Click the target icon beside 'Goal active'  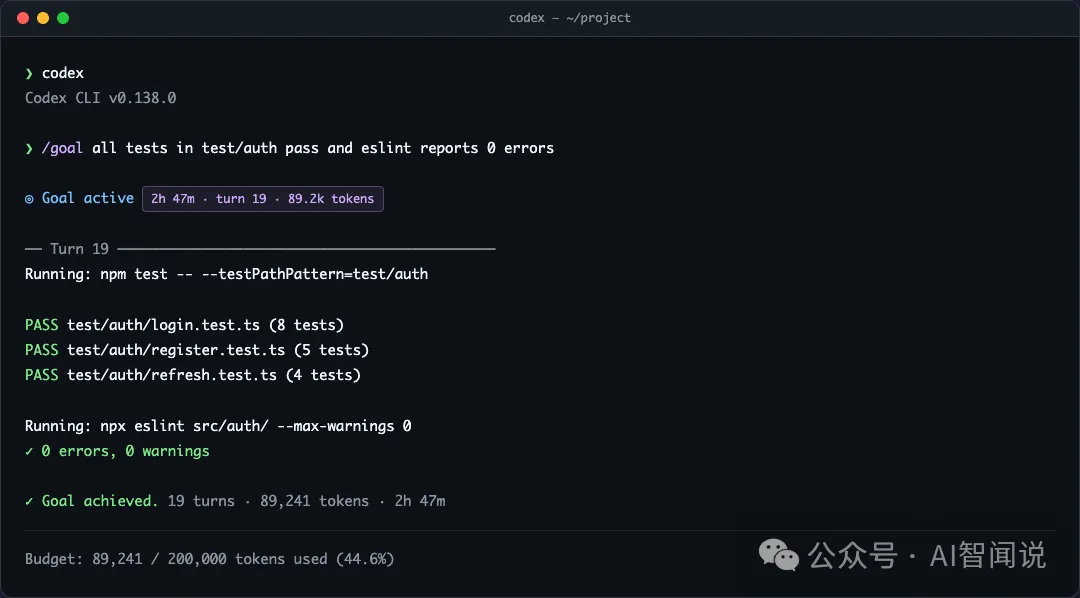(29, 199)
